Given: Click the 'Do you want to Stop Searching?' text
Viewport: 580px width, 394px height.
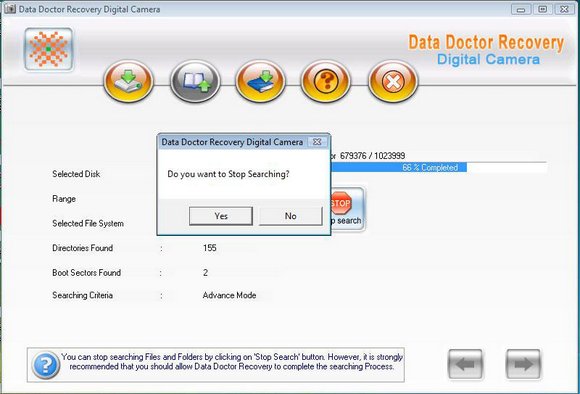Looking at the screenshot, I should pyautogui.click(x=228, y=174).
